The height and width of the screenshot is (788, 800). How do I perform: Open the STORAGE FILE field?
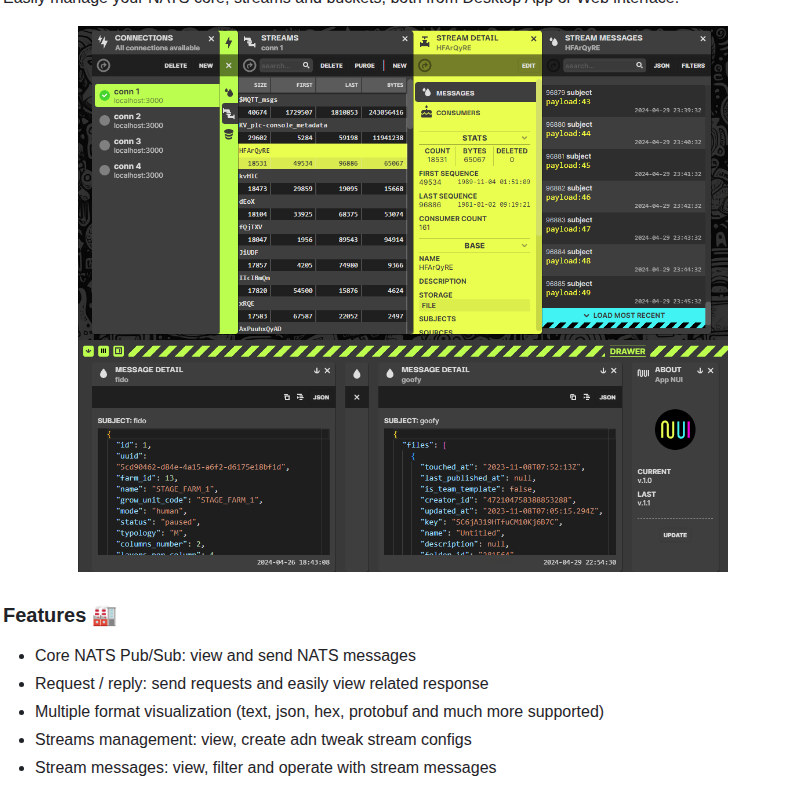474,305
